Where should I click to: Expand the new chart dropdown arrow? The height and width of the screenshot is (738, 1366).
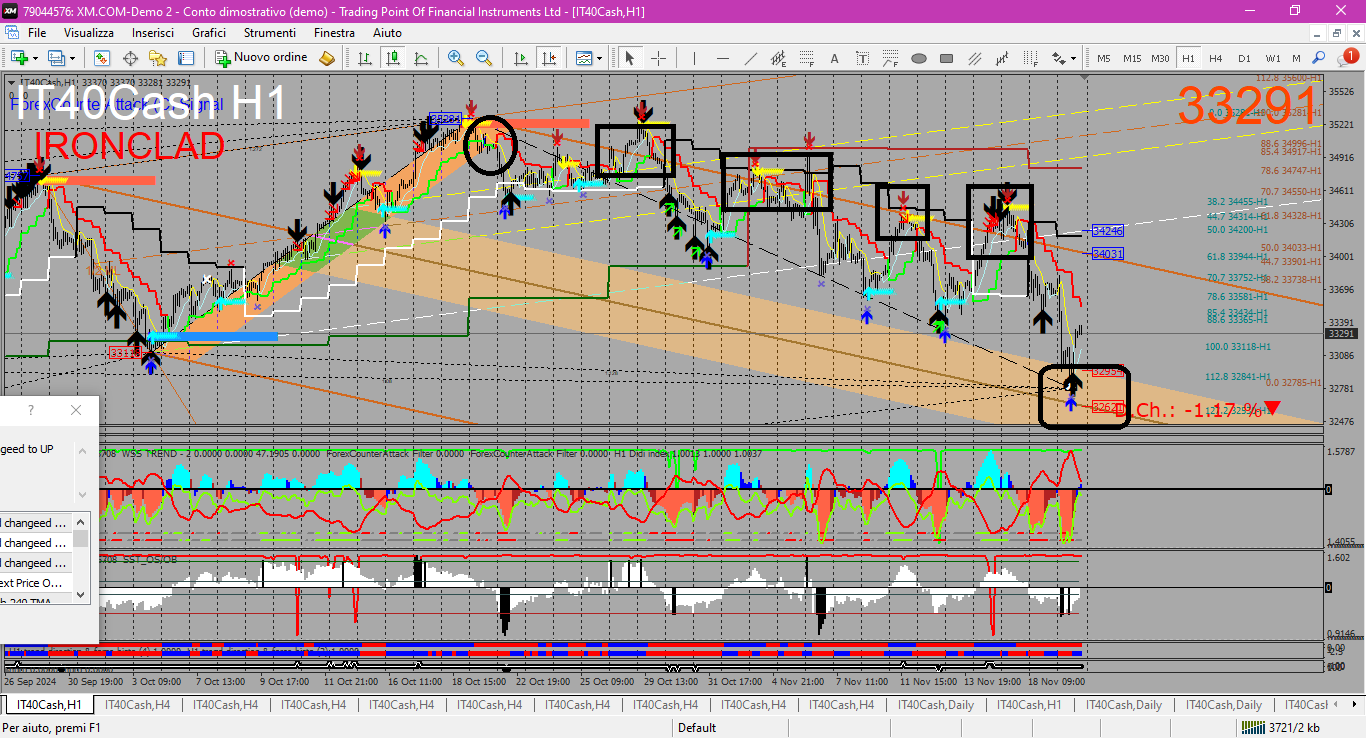tap(35, 58)
